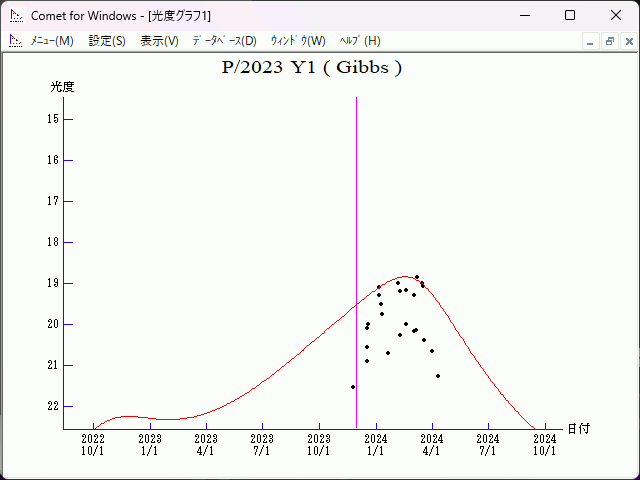Click the graph title P/2023 Y1 (Gibbs)
The height and width of the screenshot is (480, 640).
(x=312, y=68)
